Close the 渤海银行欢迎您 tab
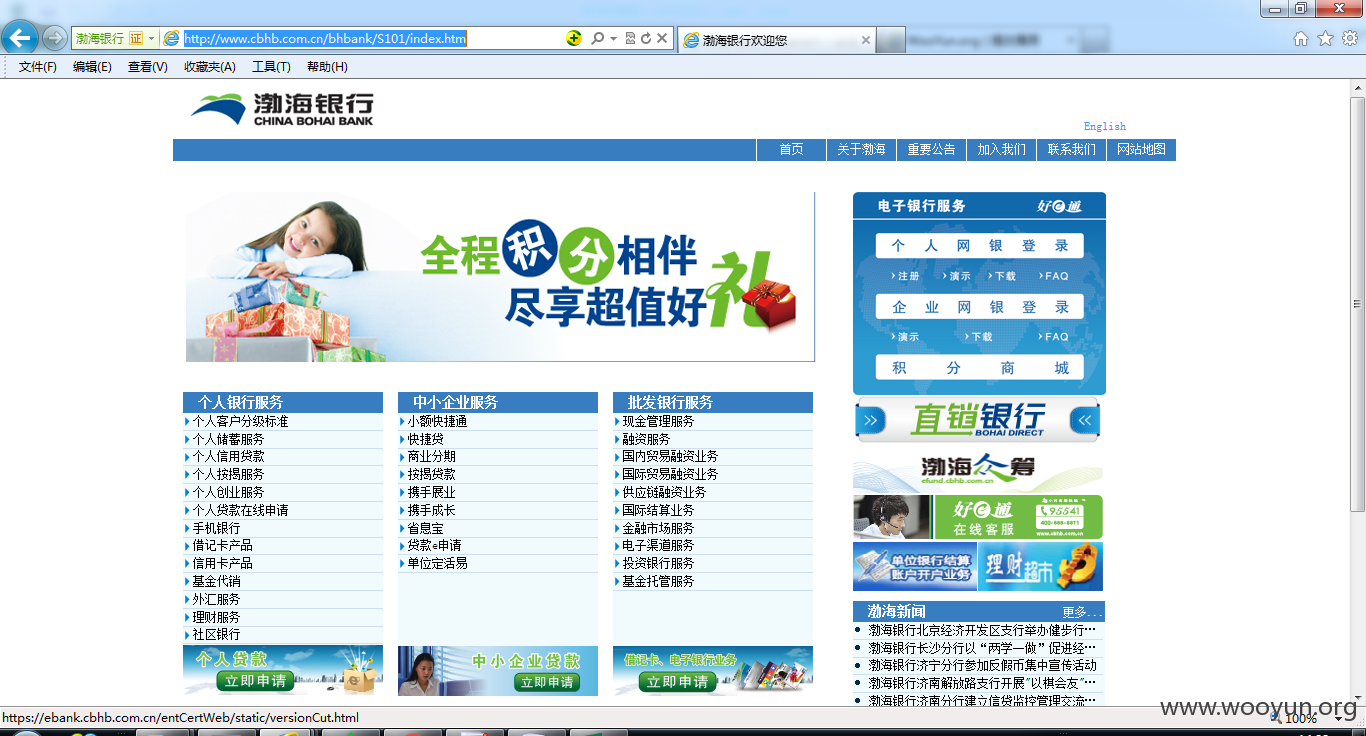 click(866, 39)
